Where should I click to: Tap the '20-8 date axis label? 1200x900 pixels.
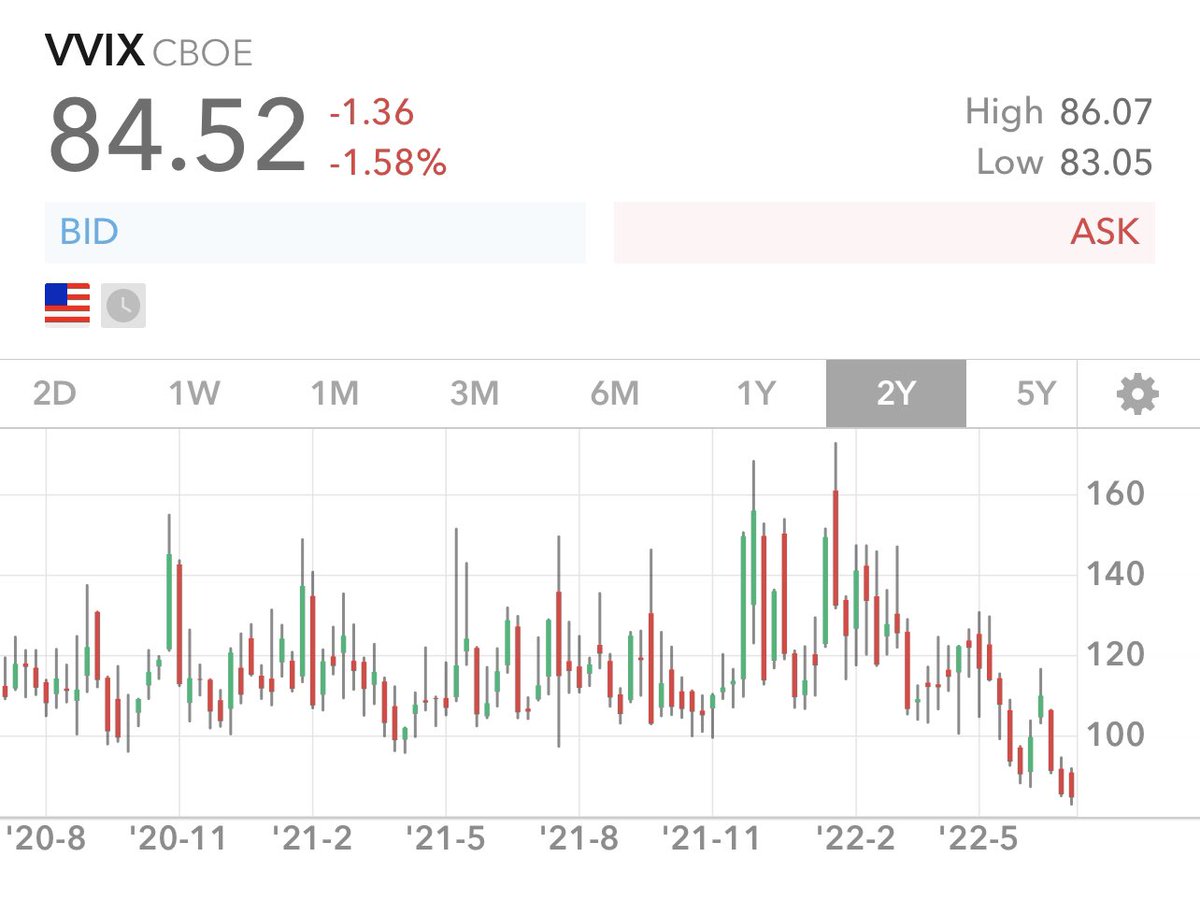[x=46, y=838]
